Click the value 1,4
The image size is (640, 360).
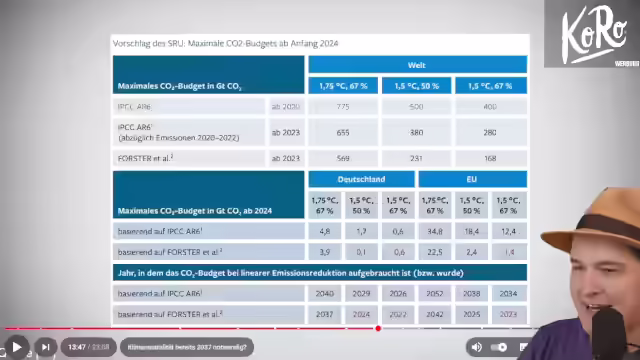(509, 252)
